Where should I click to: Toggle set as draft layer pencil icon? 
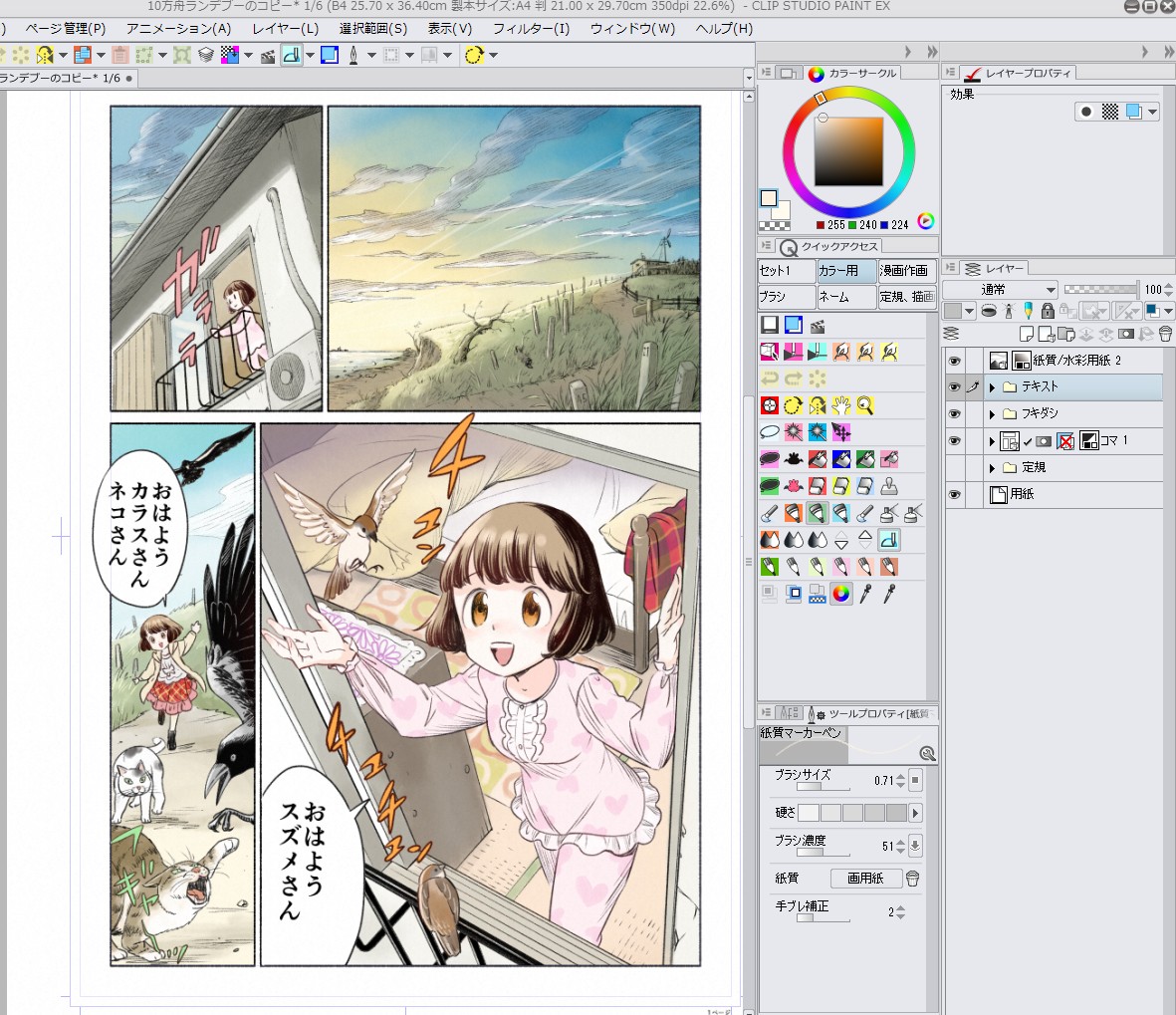[1029, 310]
